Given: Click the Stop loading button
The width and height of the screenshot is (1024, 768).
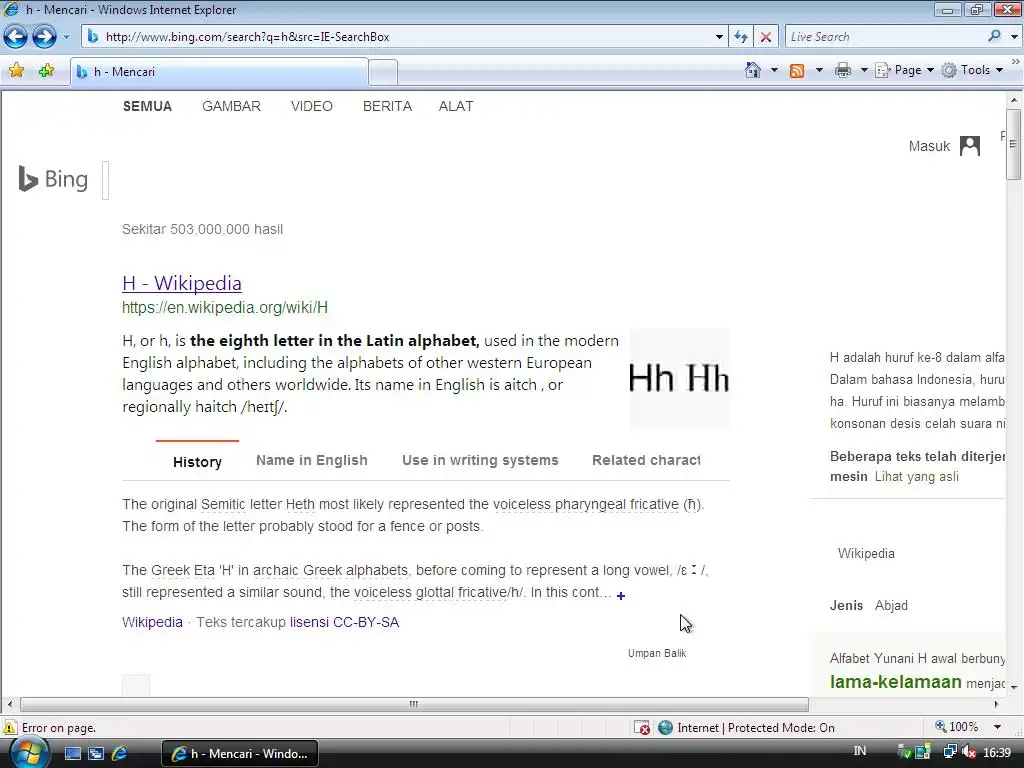Looking at the screenshot, I should pyautogui.click(x=765, y=37).
